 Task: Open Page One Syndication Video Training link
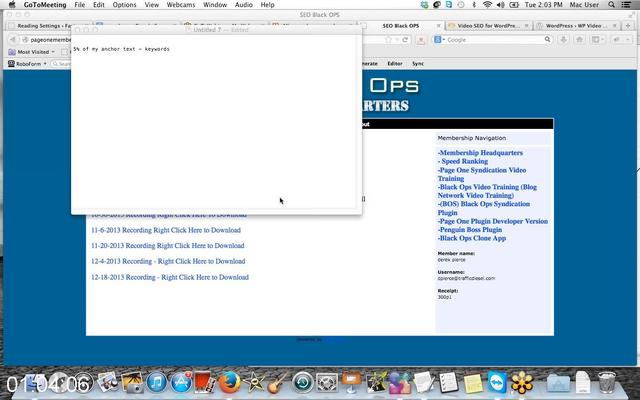482,174
